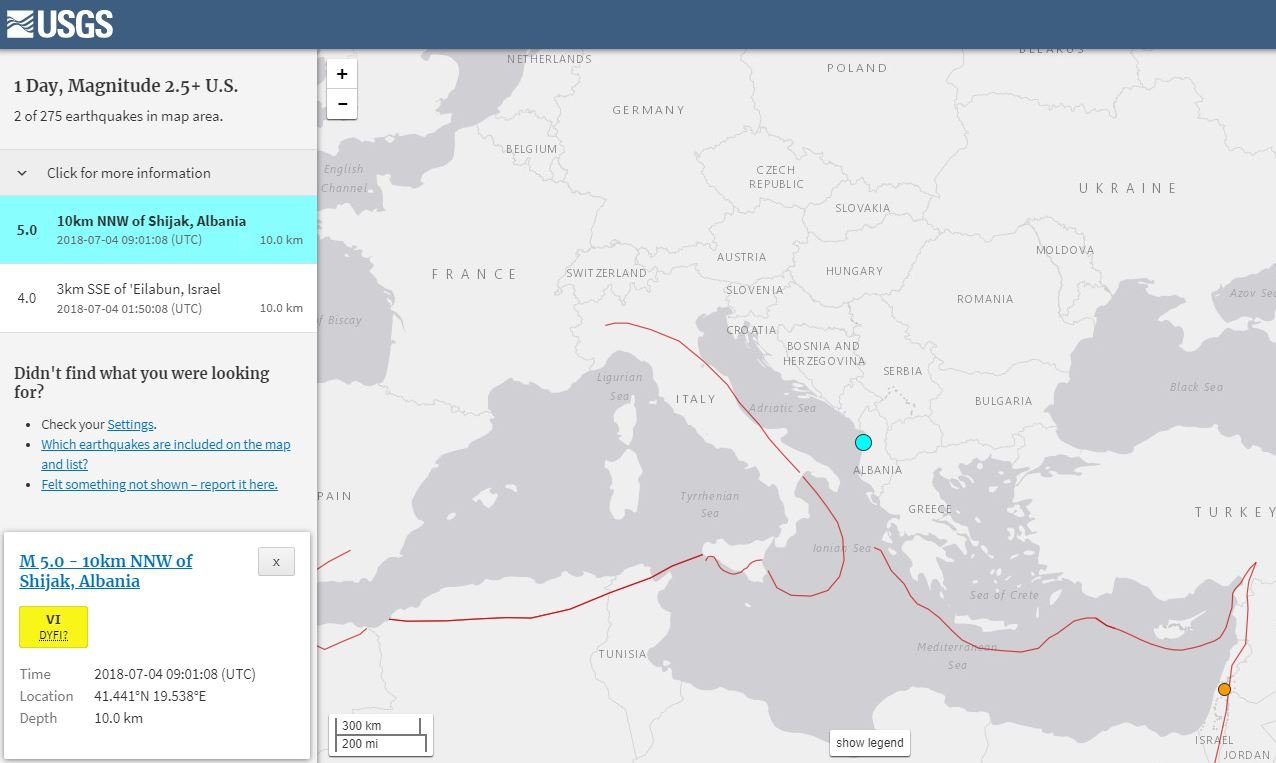
Task: Click the POLAND label on map
Action: (x=857, y=68)
